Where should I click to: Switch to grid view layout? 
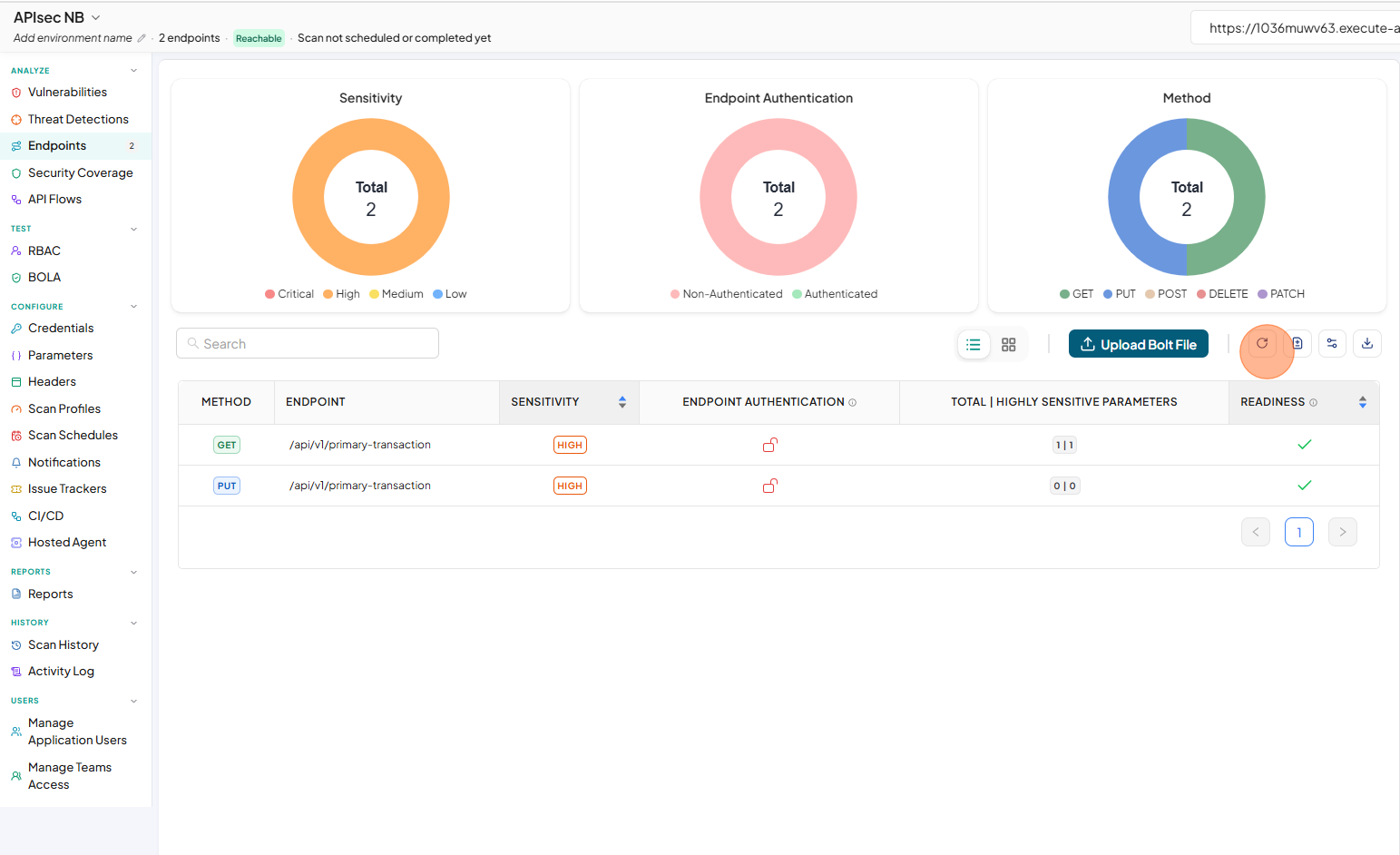click(x=1009, y=345)
